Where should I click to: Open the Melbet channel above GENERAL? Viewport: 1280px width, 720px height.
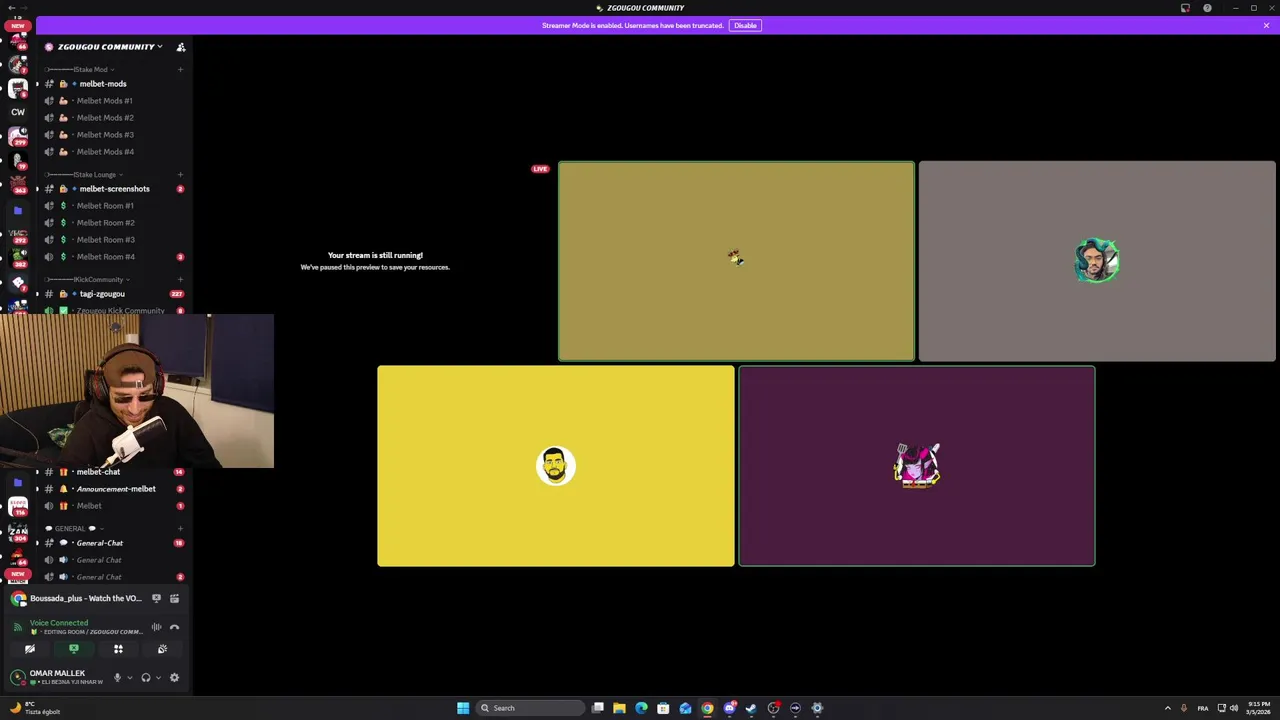point(113,506)
